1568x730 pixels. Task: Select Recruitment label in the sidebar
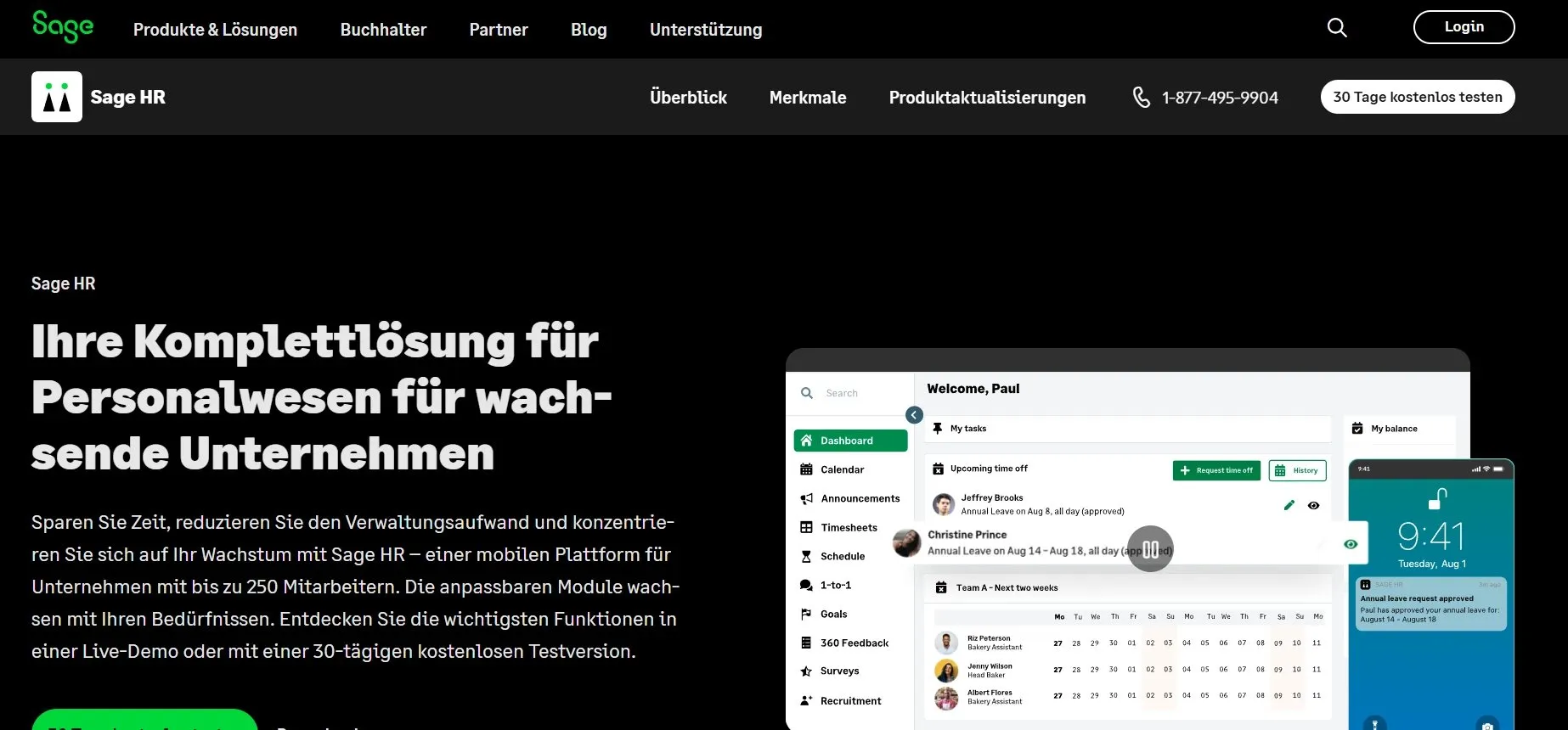point(851,700)
